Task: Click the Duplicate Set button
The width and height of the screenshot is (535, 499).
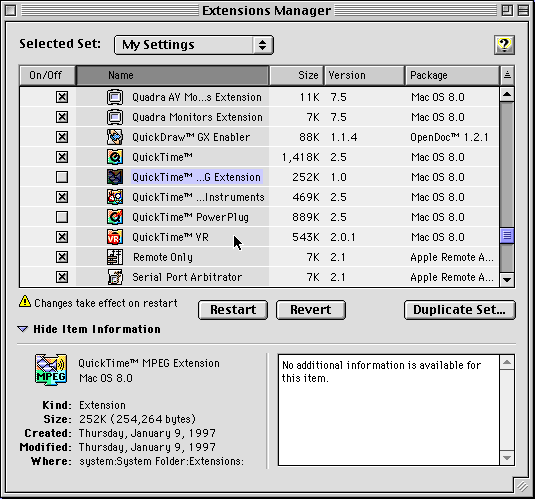Action: [460, 310]
